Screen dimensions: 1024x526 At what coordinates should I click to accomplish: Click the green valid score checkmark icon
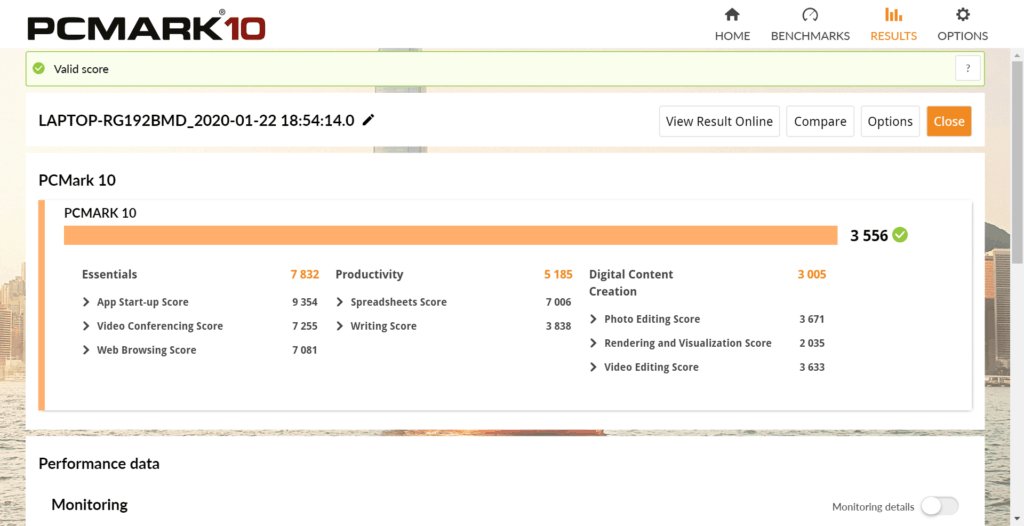point(39,69)
